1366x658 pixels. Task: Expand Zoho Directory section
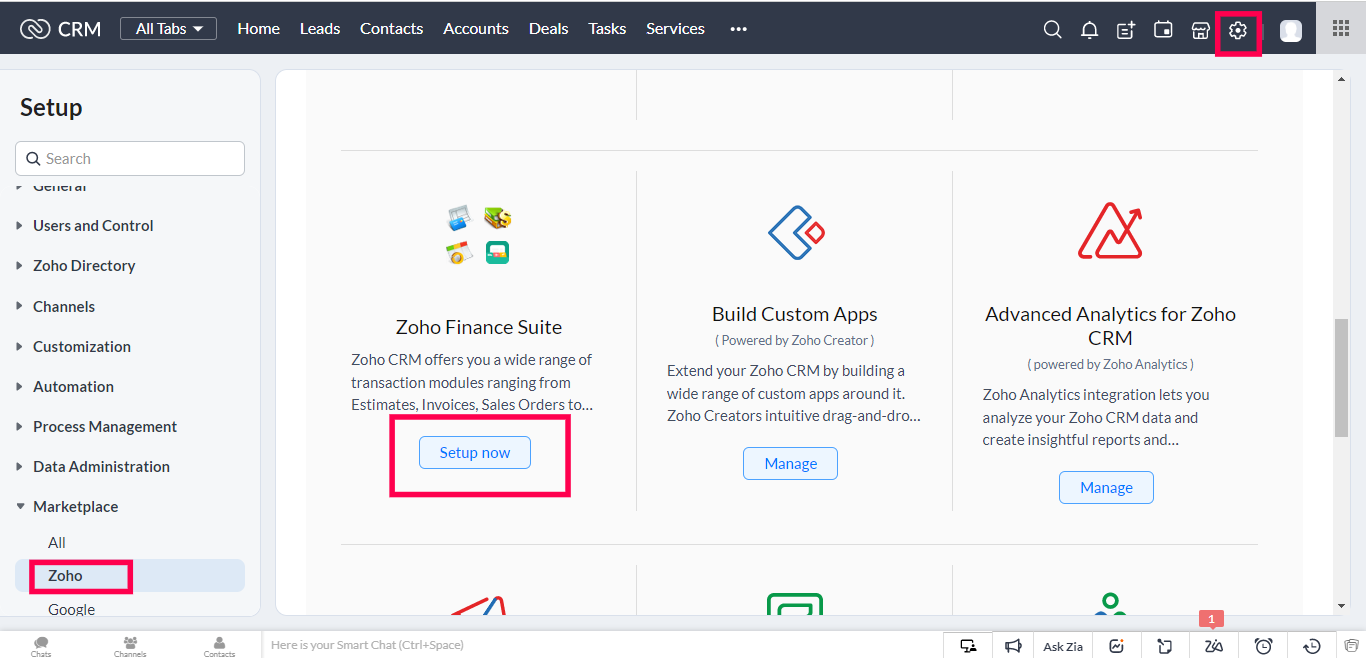pos(84,266)
